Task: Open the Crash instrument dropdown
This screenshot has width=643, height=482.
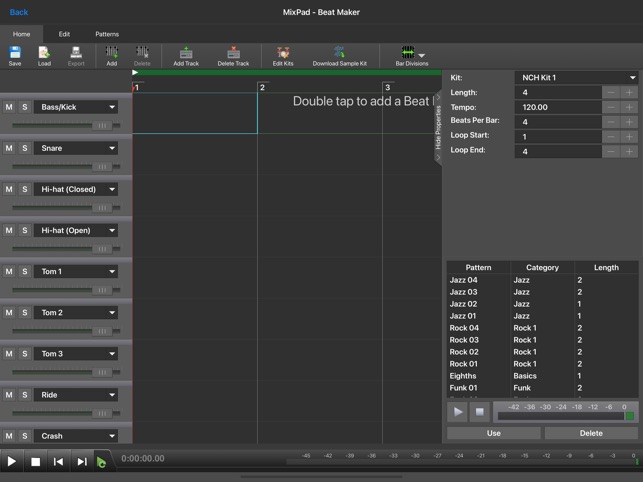Action: (76, 436)
